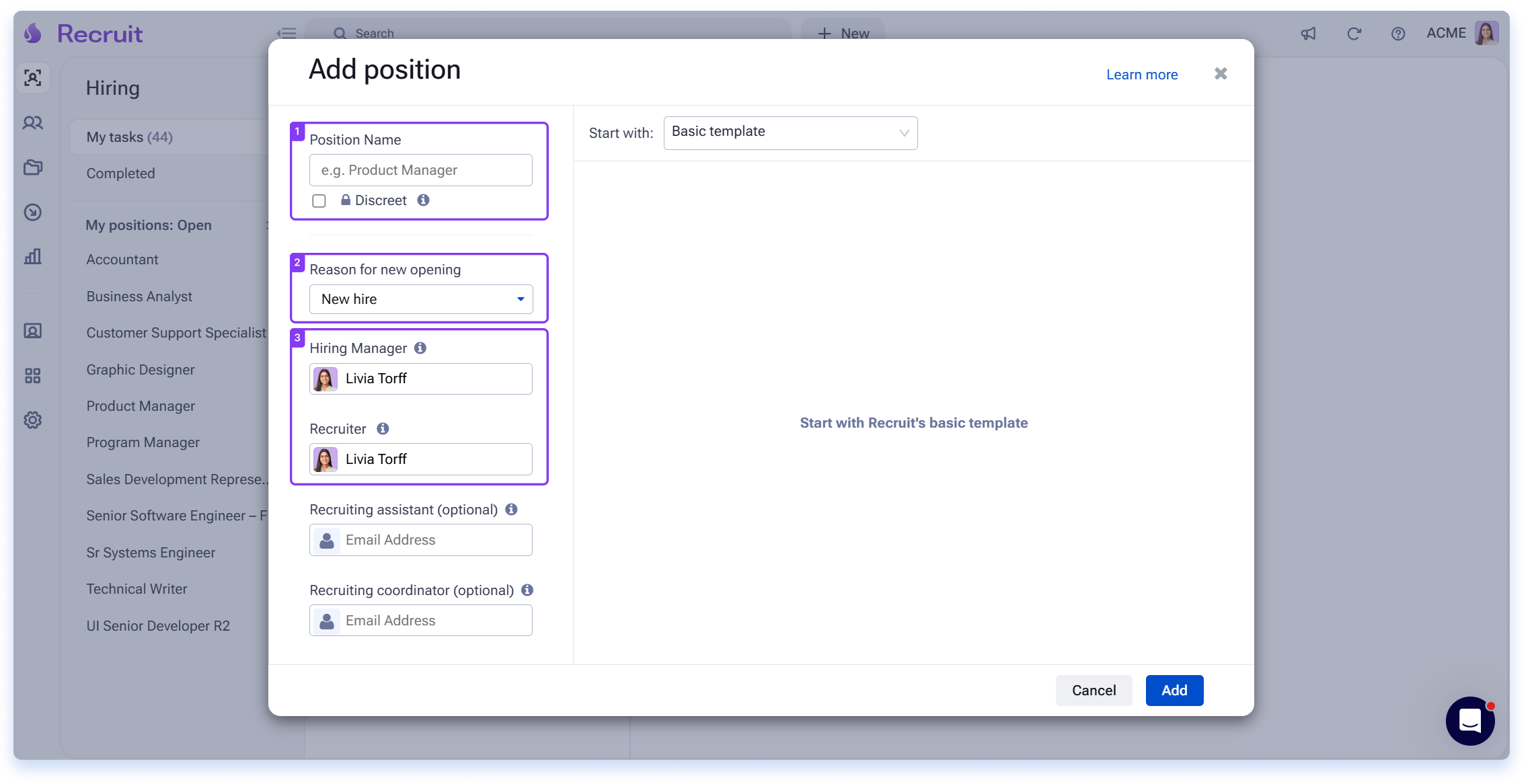Select Customer Support Specialist position

(x=176, y=333)
